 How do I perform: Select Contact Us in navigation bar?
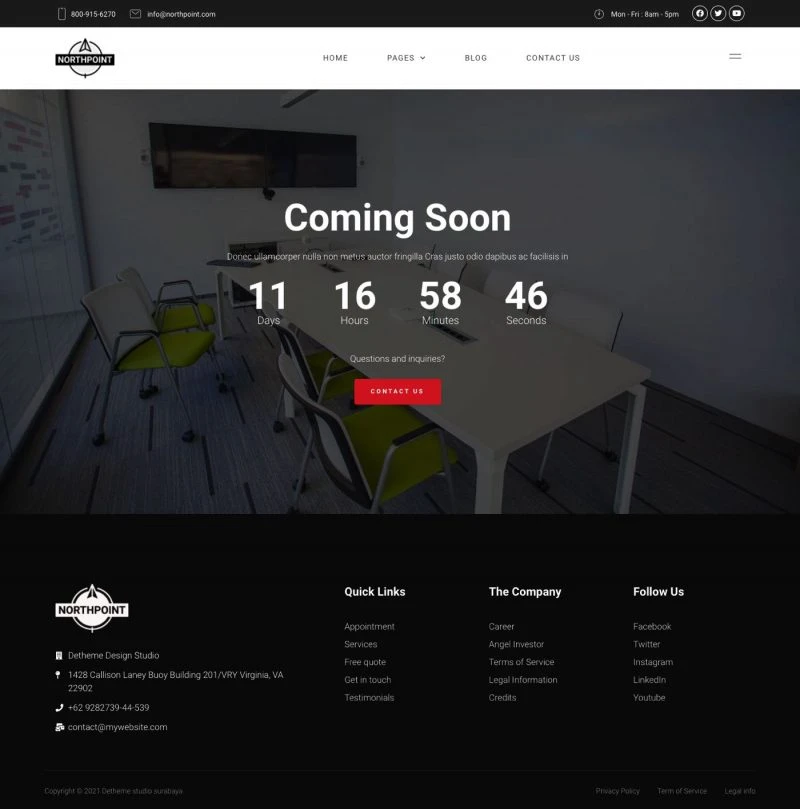553,58
